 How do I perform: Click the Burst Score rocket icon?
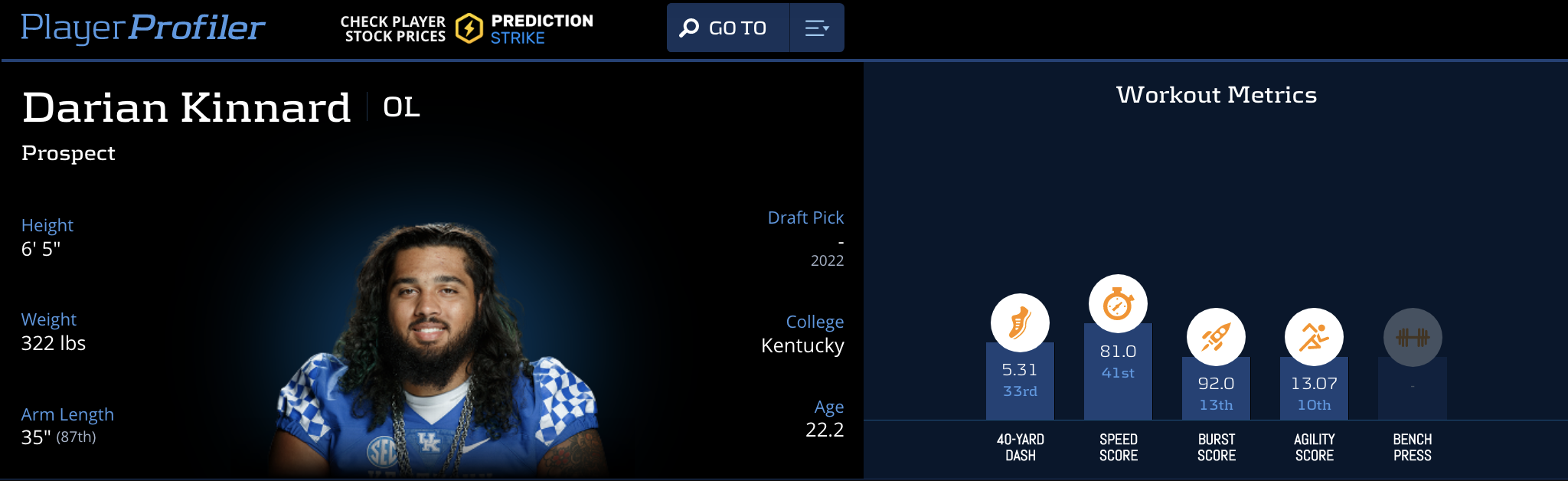[x=1216, y=337]
